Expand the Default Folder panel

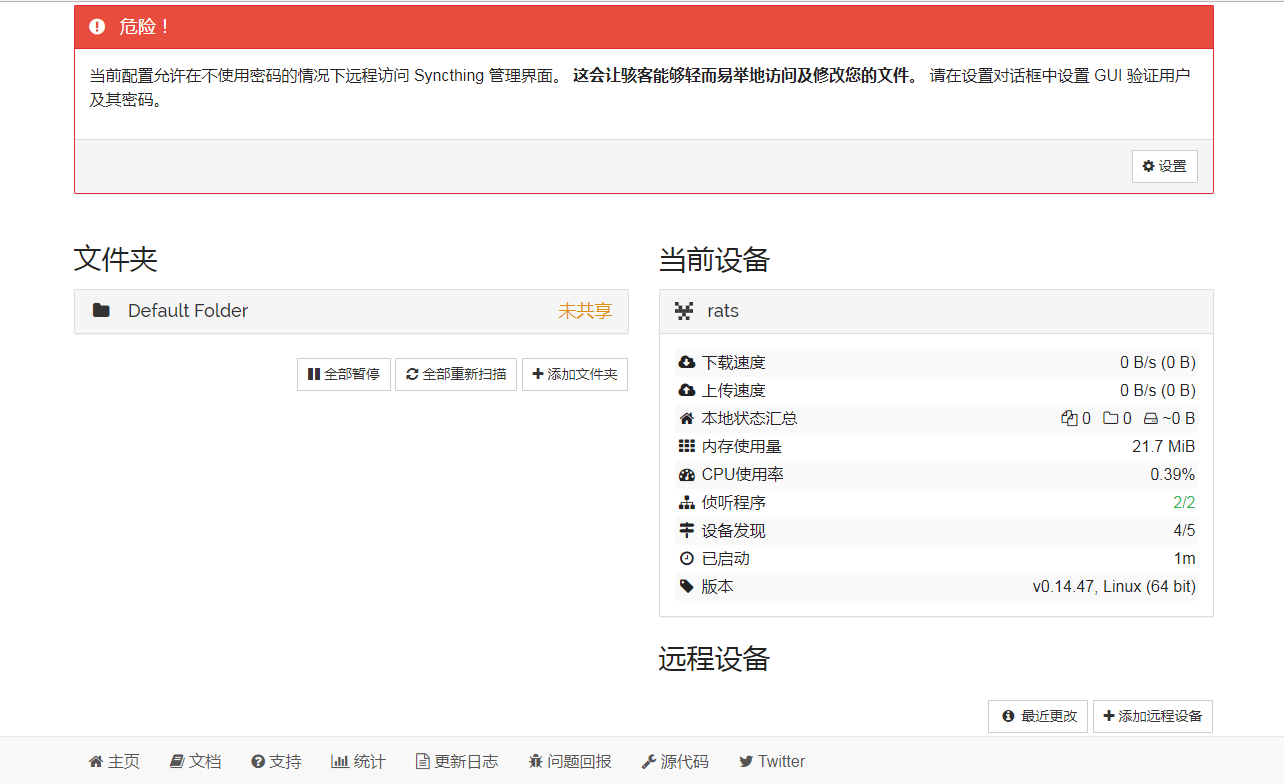(351, 311)
